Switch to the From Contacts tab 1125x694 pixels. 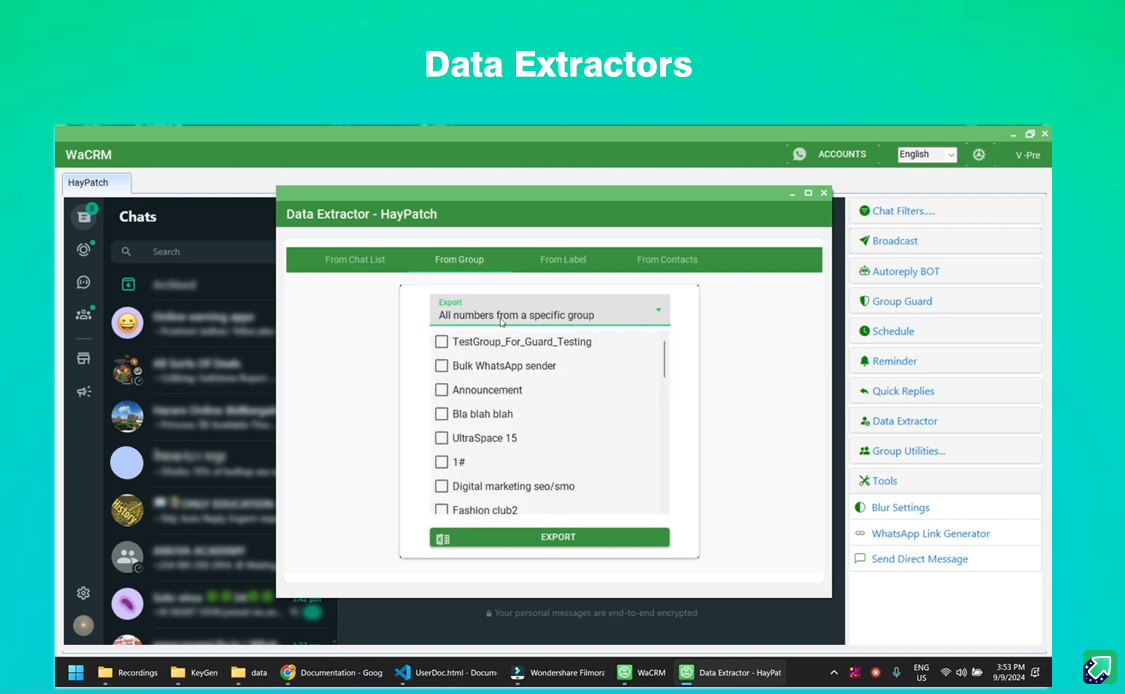pos(667,260)
